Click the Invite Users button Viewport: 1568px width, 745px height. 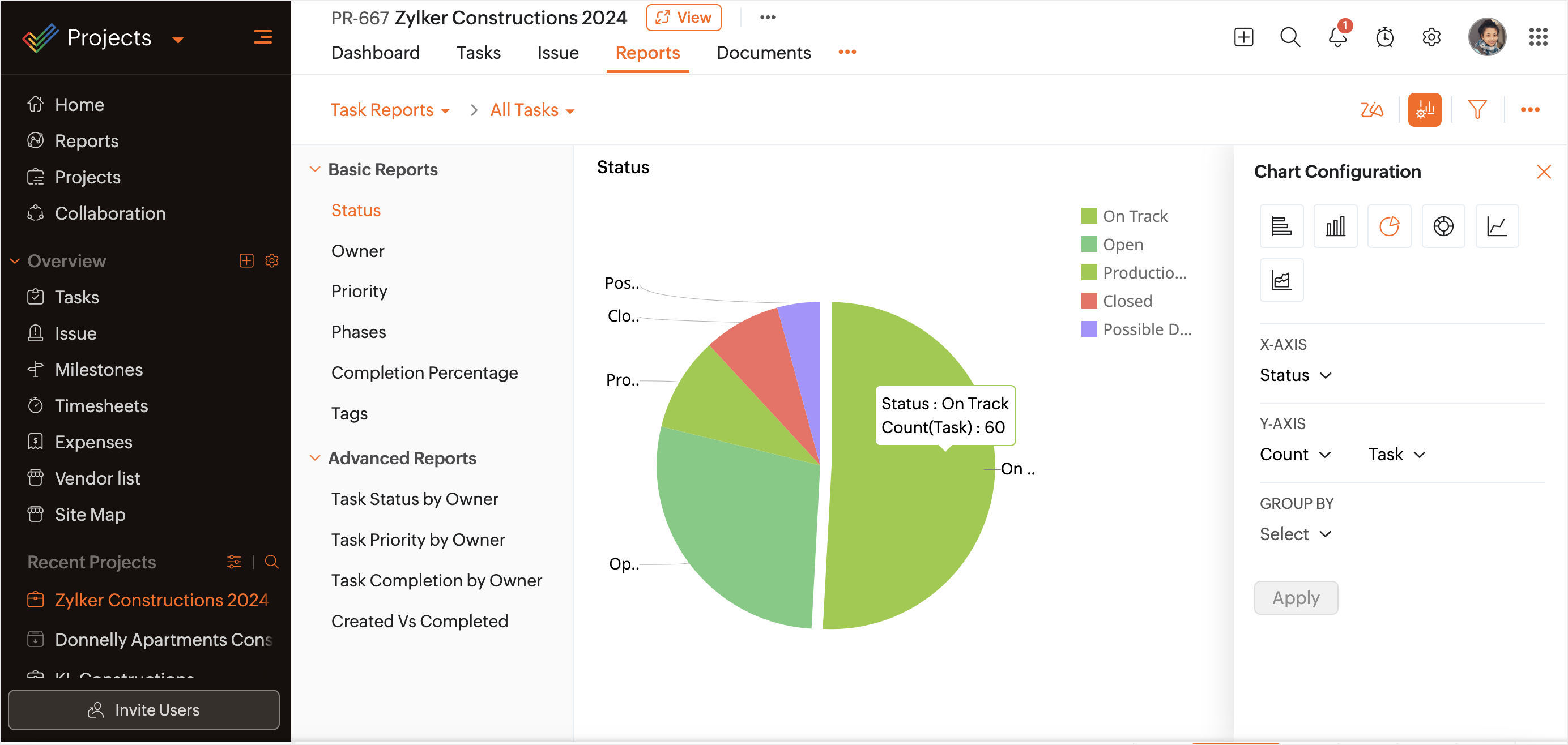point(144,710)
